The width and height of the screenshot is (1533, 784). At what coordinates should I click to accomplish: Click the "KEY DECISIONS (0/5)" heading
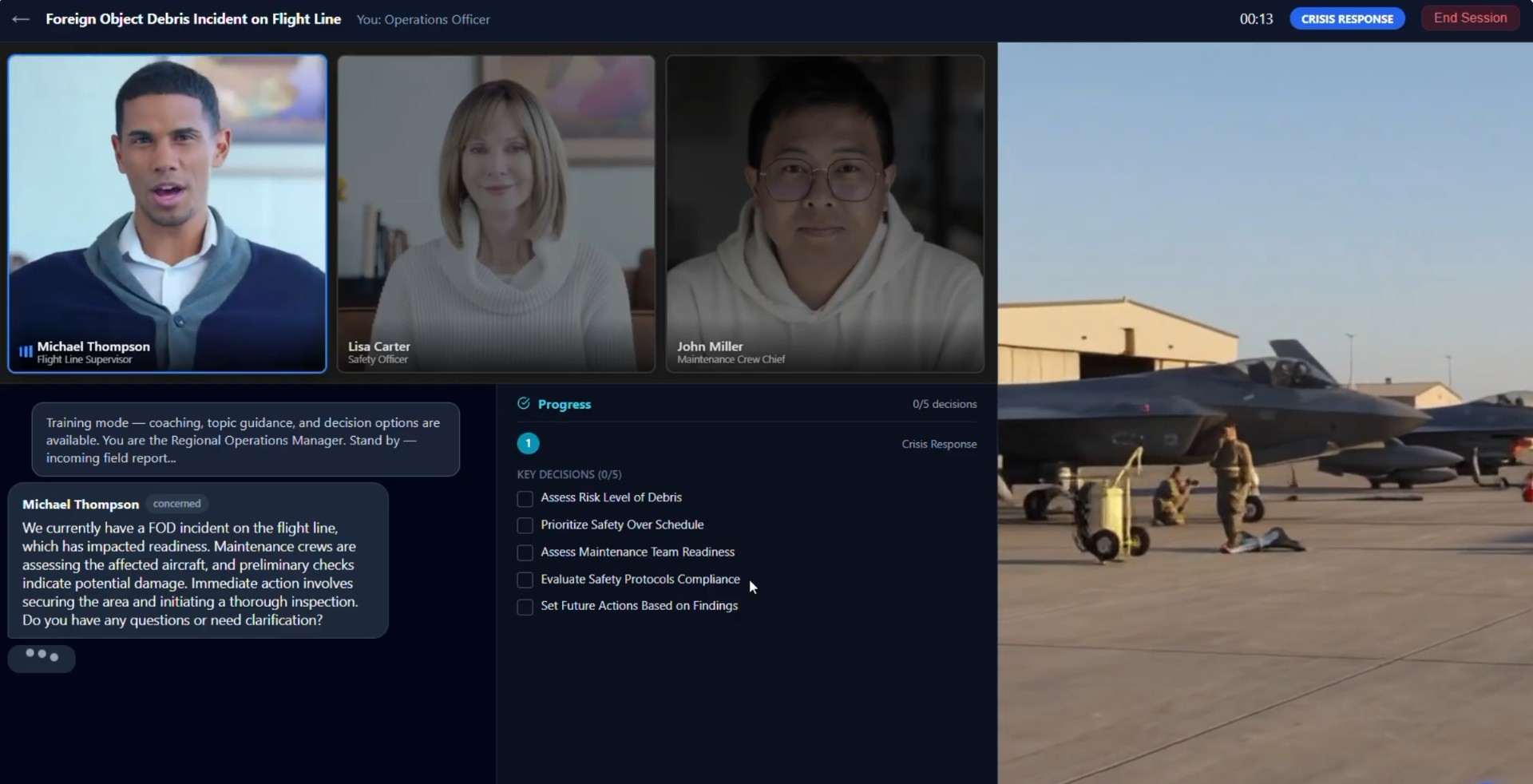click(569, 474)
